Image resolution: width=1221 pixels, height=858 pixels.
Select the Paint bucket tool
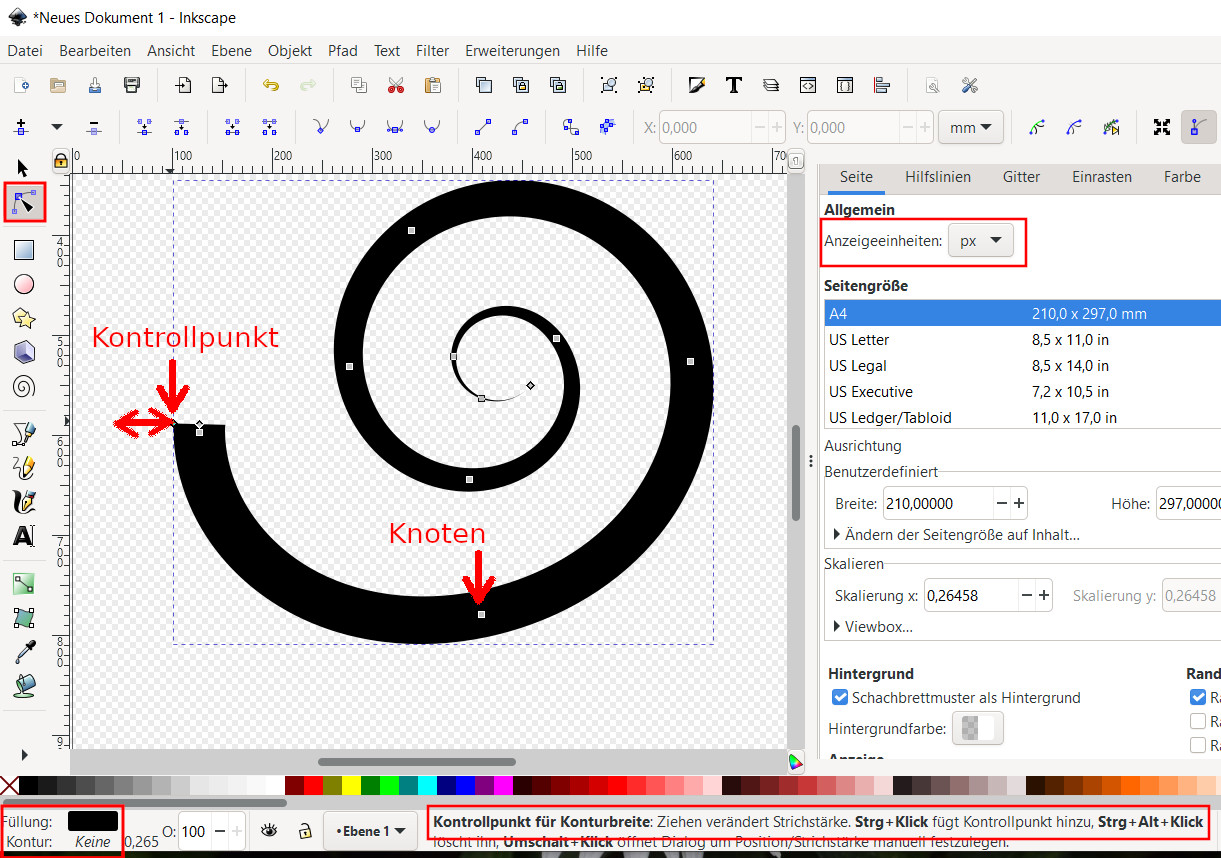click(24, 685)
